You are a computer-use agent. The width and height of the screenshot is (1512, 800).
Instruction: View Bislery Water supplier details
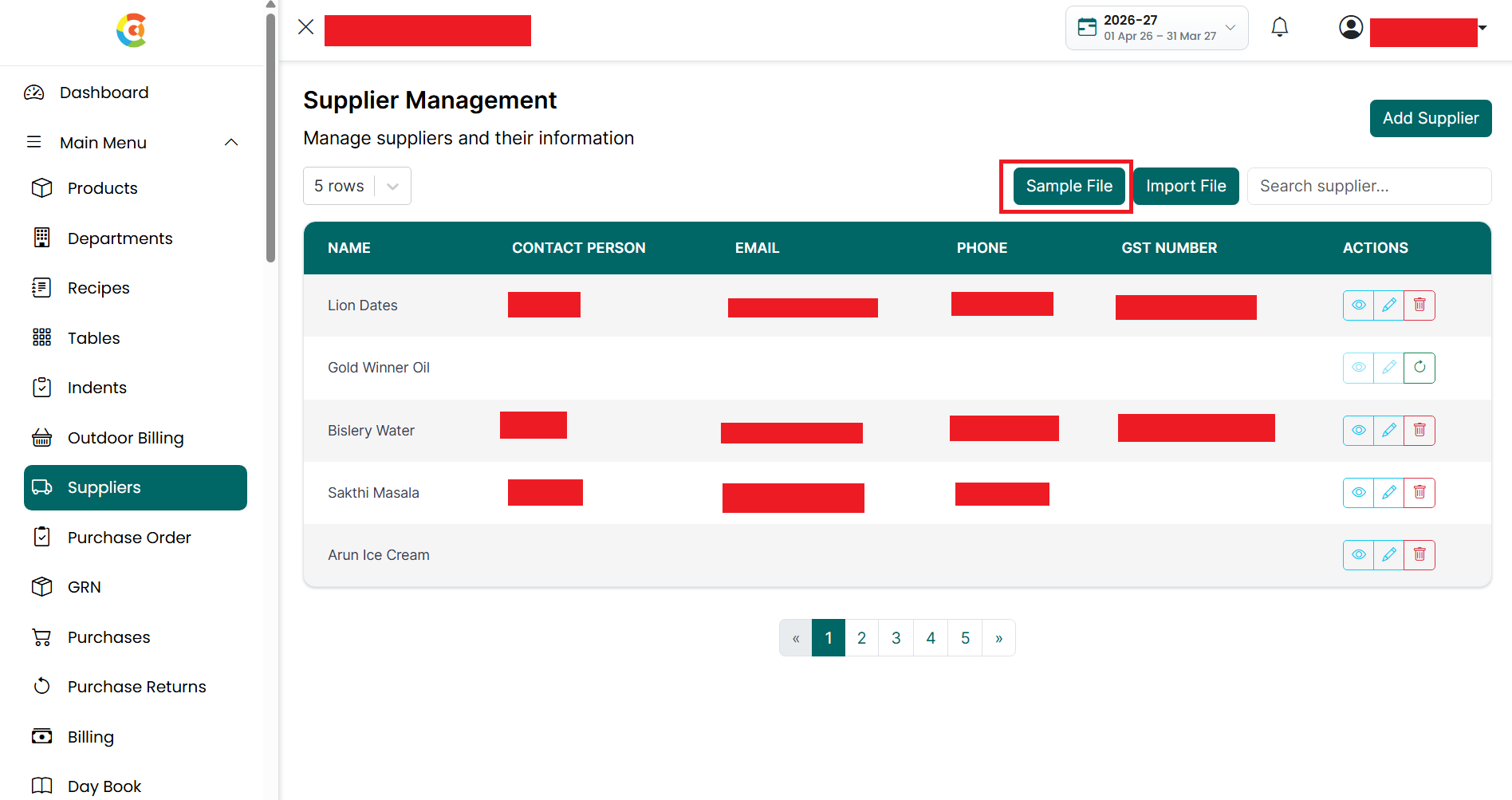[1358, 430]
